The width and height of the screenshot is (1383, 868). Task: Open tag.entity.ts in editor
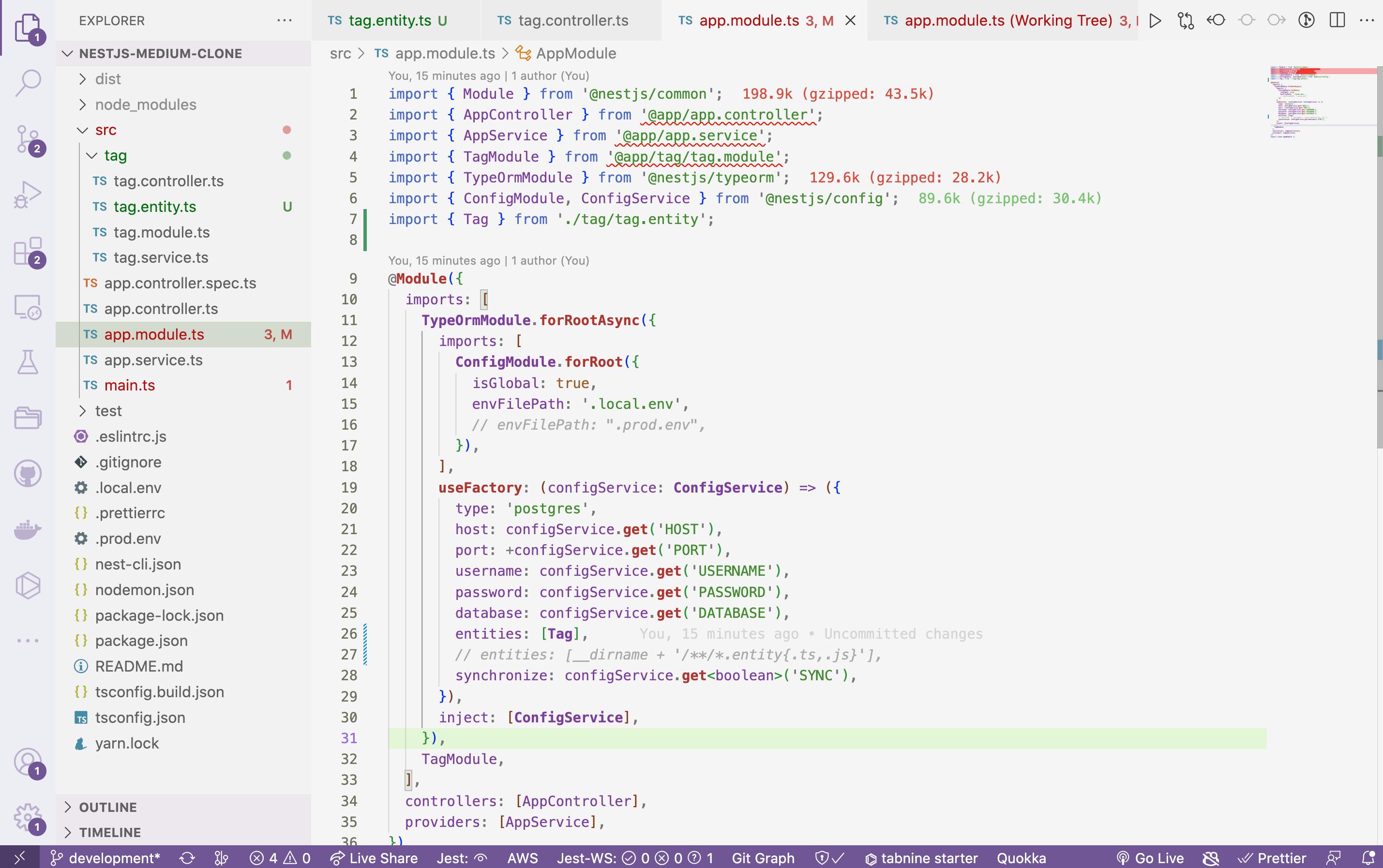pyautogui.click(x=155, y=206)
